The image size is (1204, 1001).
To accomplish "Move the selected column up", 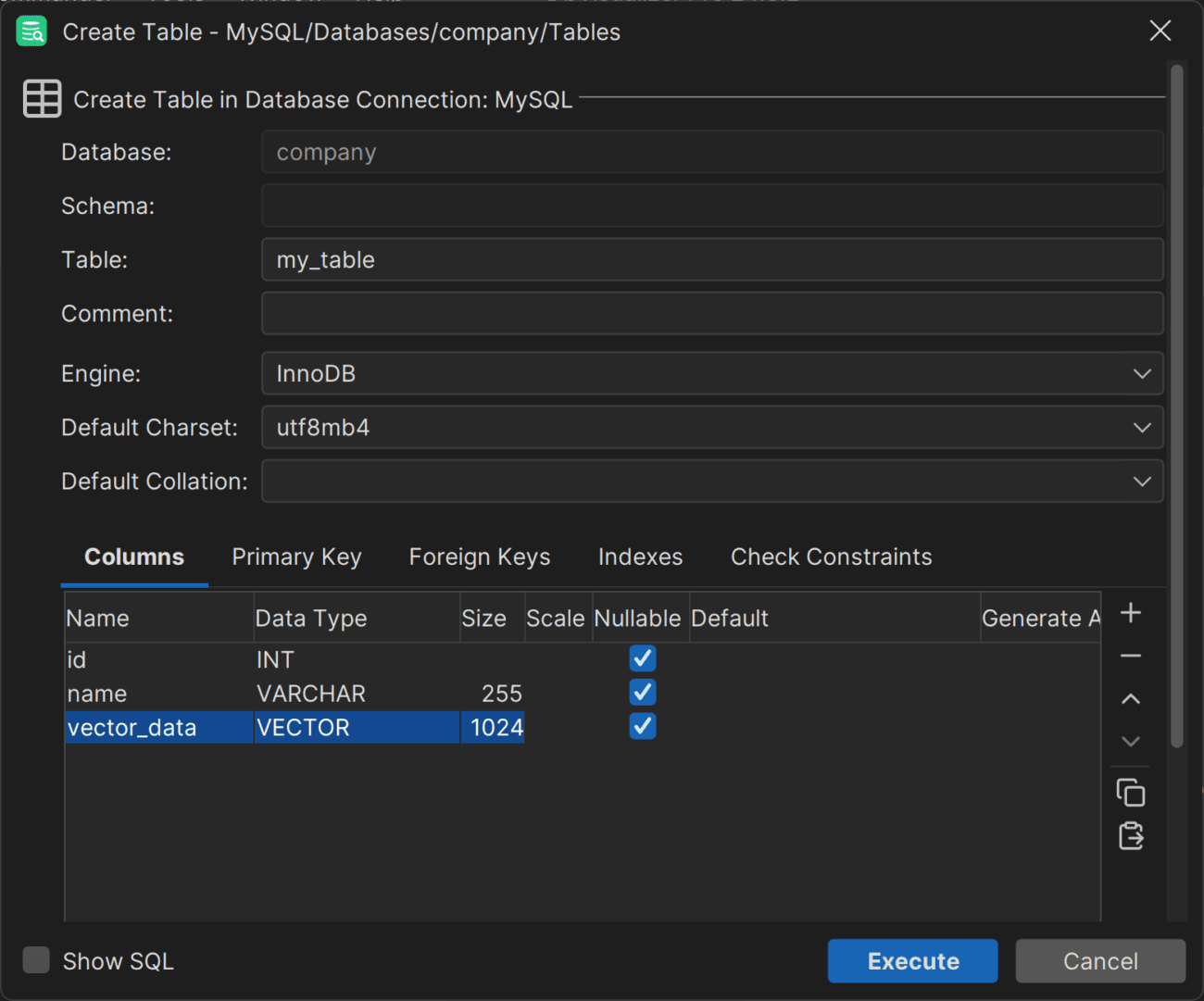I will pos(1131,698).
